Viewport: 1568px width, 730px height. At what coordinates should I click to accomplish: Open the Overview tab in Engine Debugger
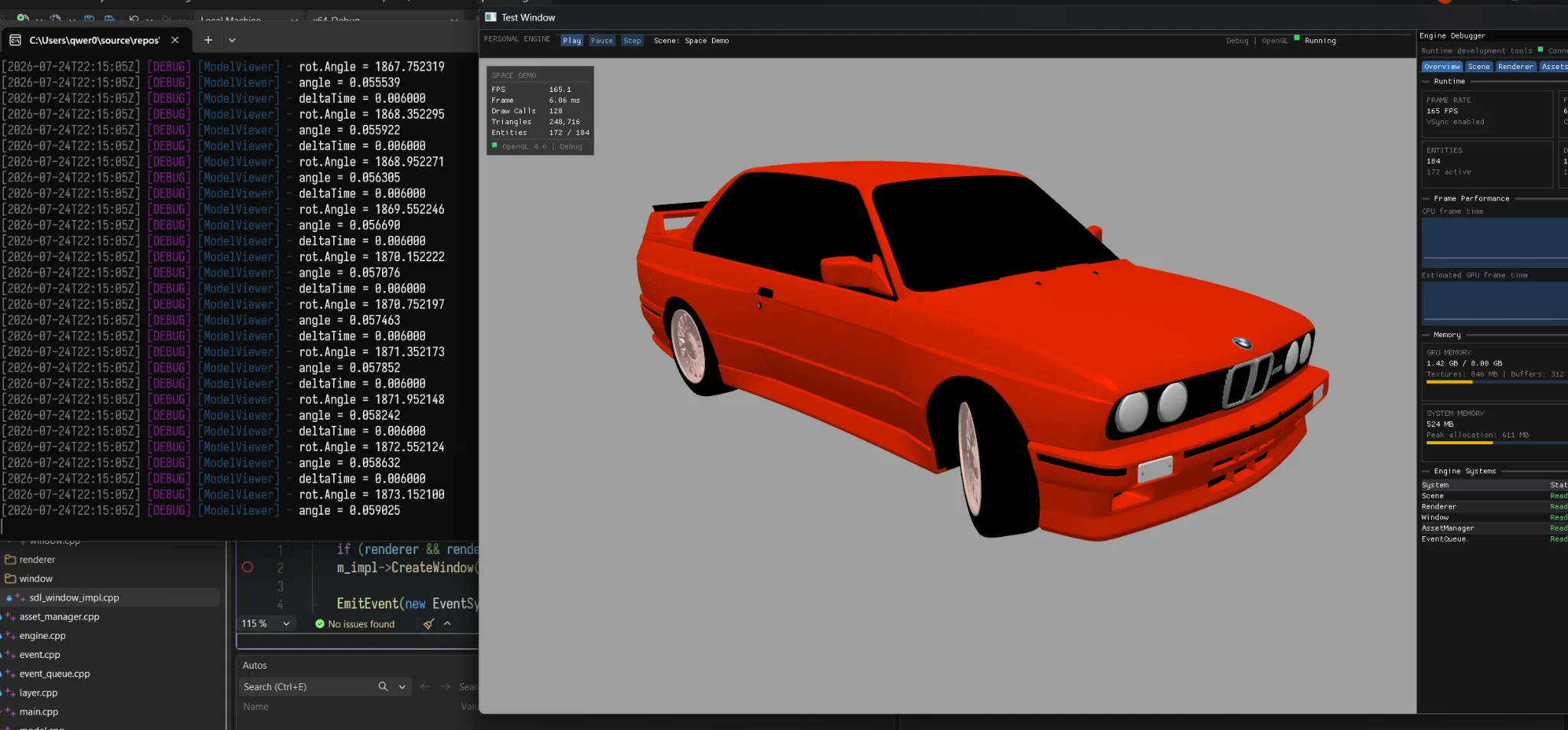[1442, 67]
